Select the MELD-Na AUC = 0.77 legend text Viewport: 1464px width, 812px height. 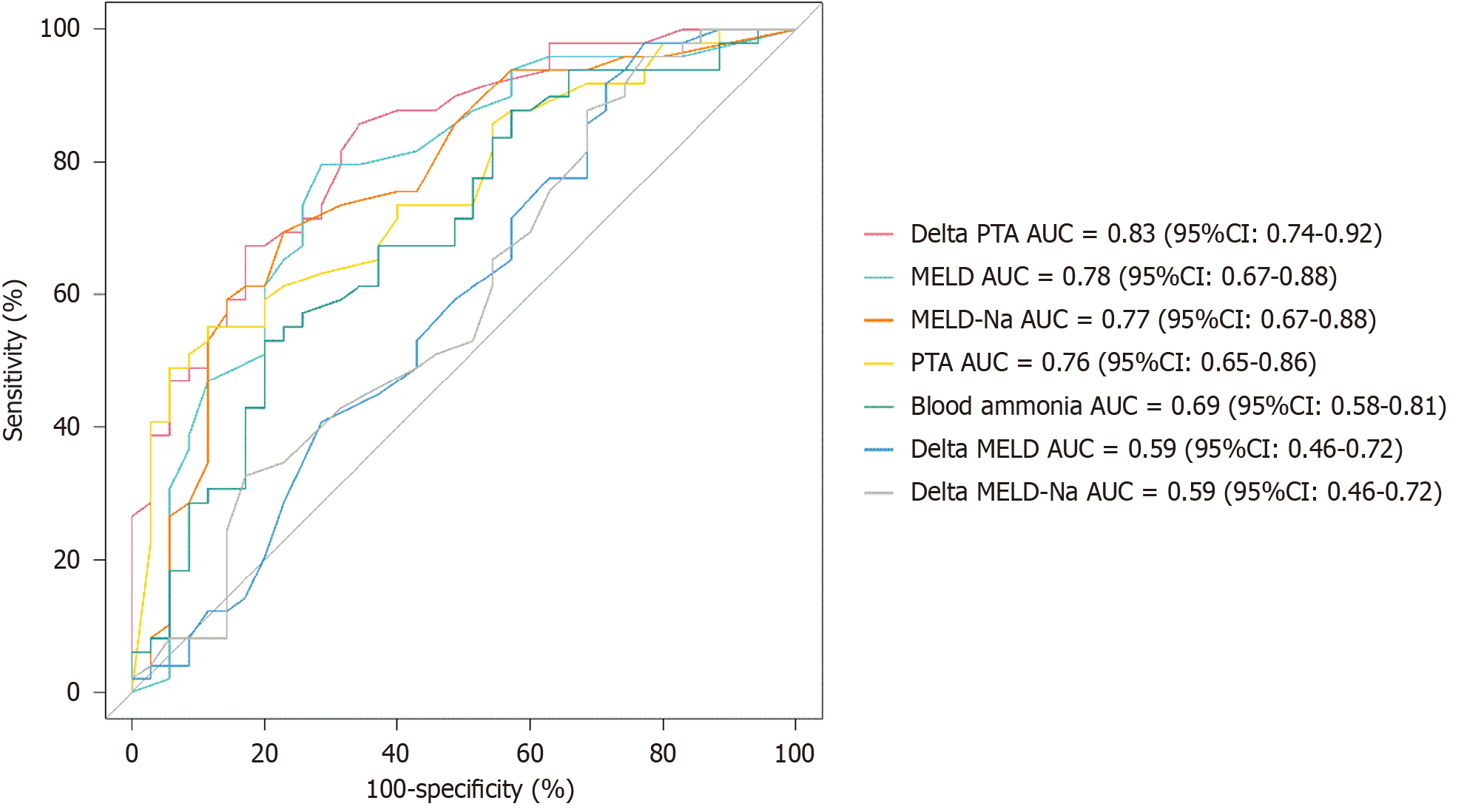coord(1143,319)
